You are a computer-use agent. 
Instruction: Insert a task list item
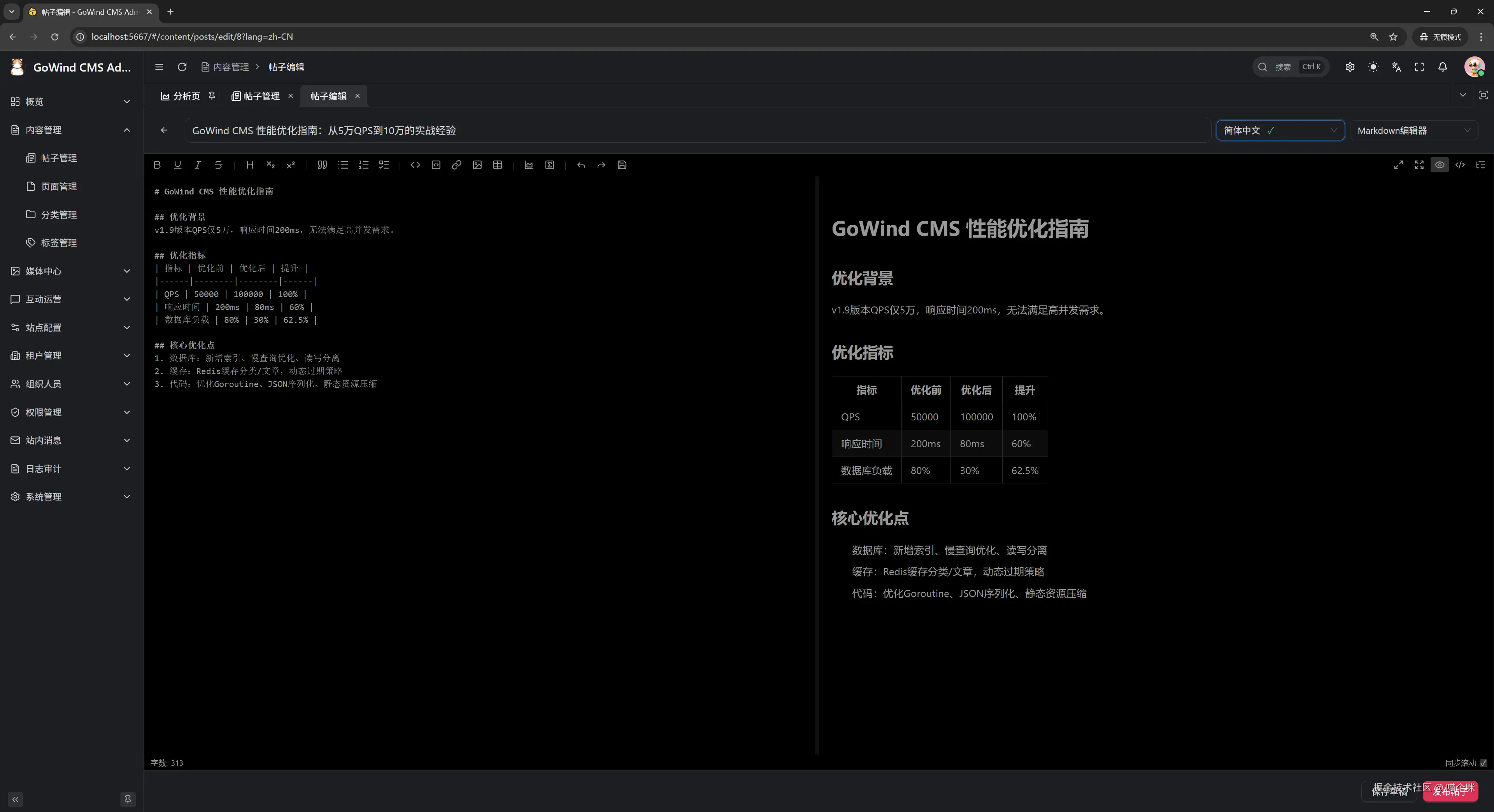pyautogui.click(x=384, y=165)
